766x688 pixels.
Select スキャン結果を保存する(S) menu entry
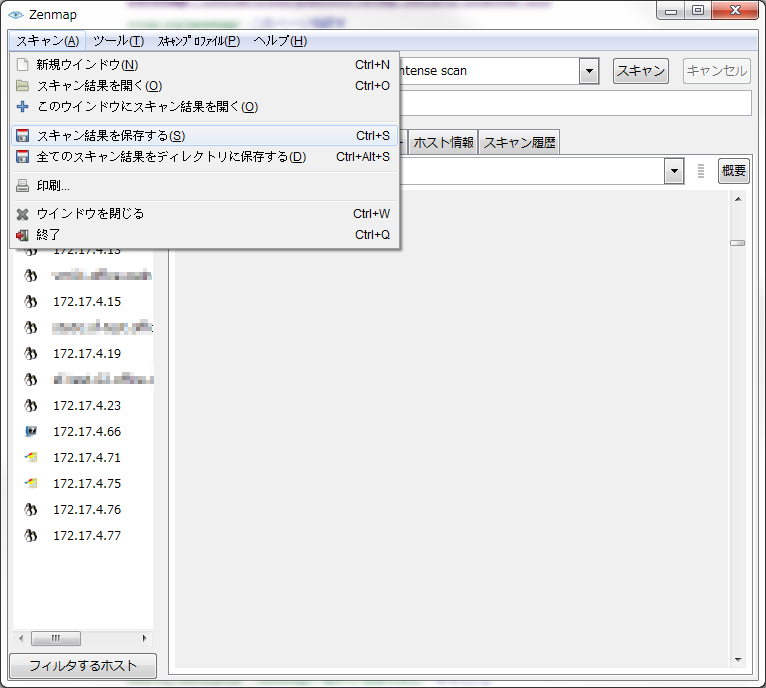[204, 135]
